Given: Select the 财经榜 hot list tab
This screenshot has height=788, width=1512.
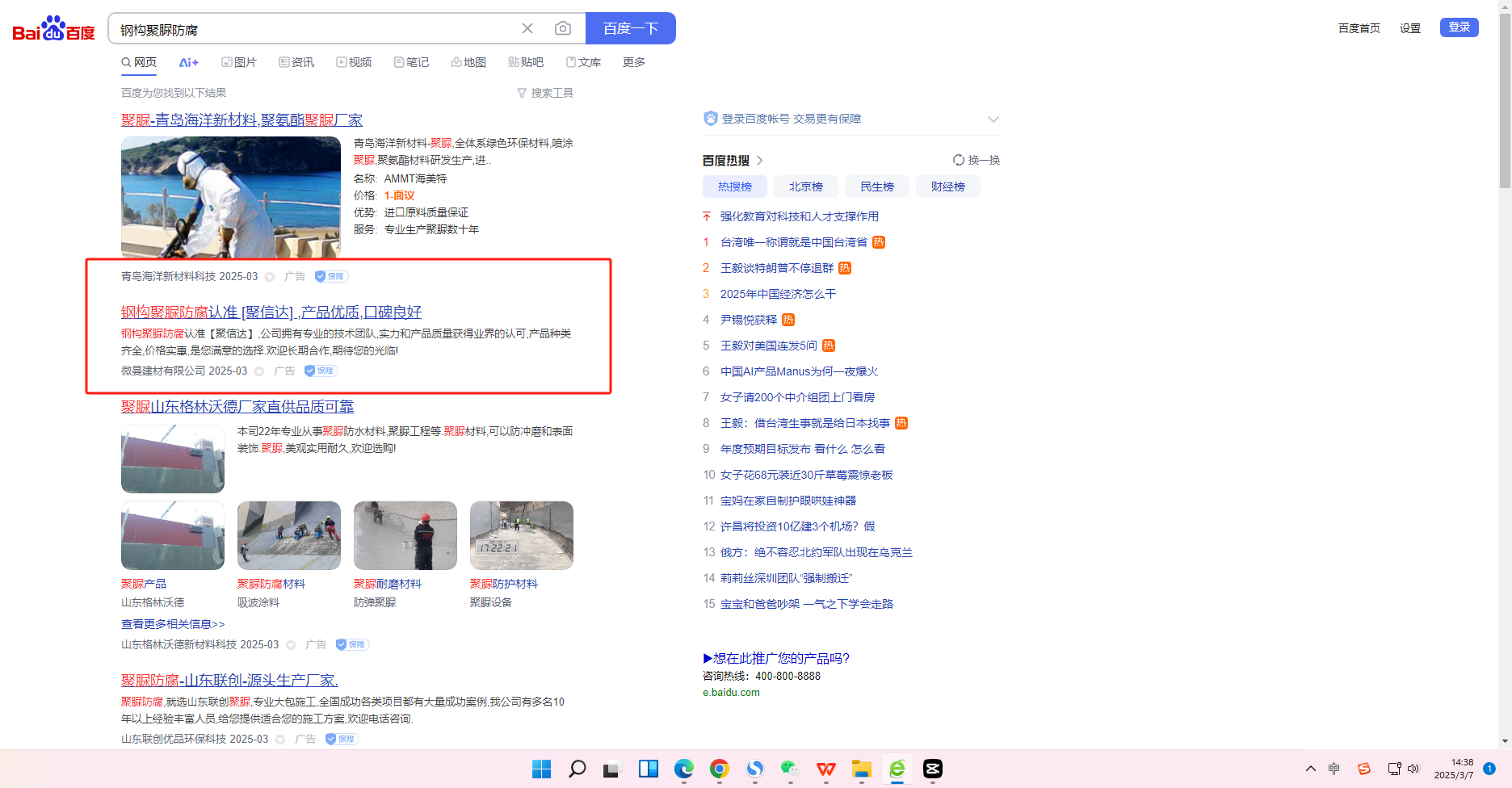Looking at the screenshot, I should [947, 187].
